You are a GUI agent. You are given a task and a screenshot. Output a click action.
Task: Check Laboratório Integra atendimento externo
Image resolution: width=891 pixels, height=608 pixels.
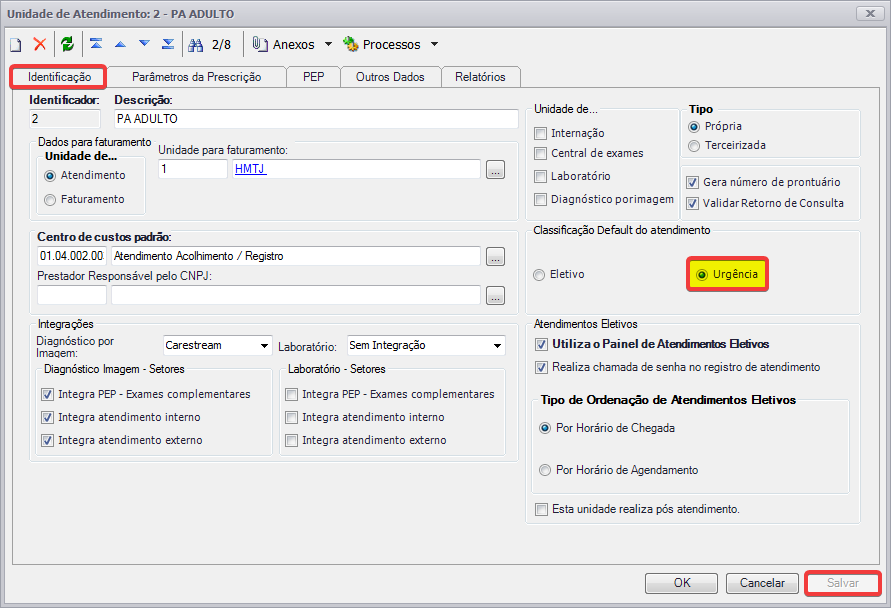pyautogui.click(x=292, y=440)
